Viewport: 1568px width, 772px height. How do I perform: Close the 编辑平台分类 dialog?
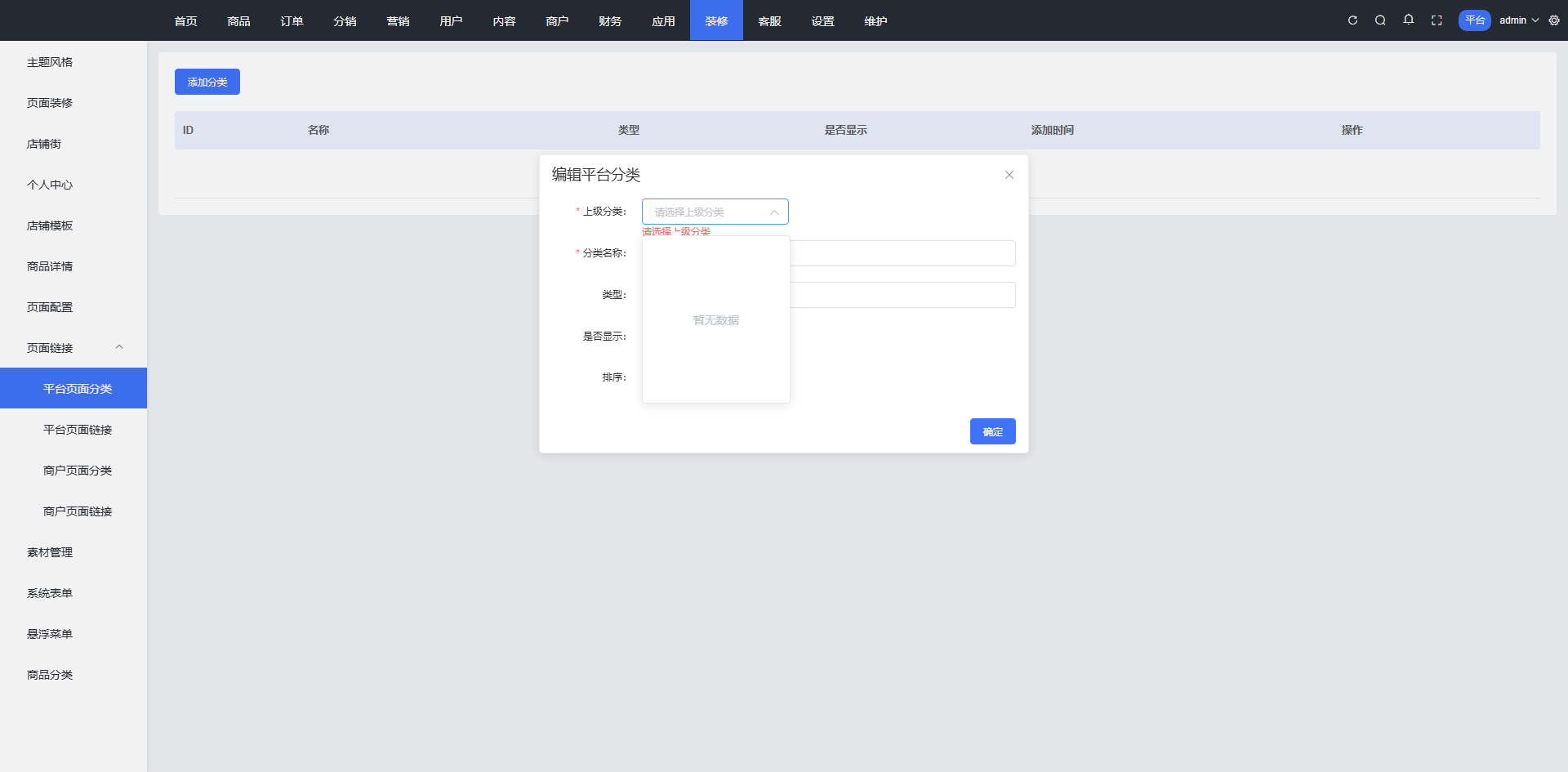click(1009, 175)
